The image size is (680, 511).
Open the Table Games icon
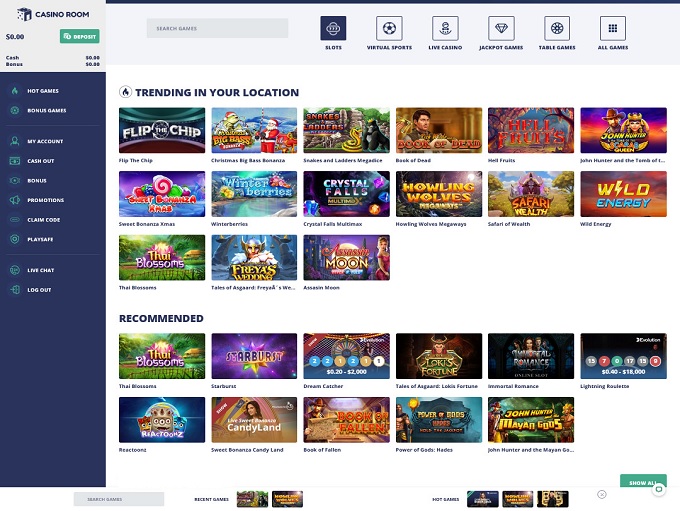pyautogui.click(x=557, y=28)
